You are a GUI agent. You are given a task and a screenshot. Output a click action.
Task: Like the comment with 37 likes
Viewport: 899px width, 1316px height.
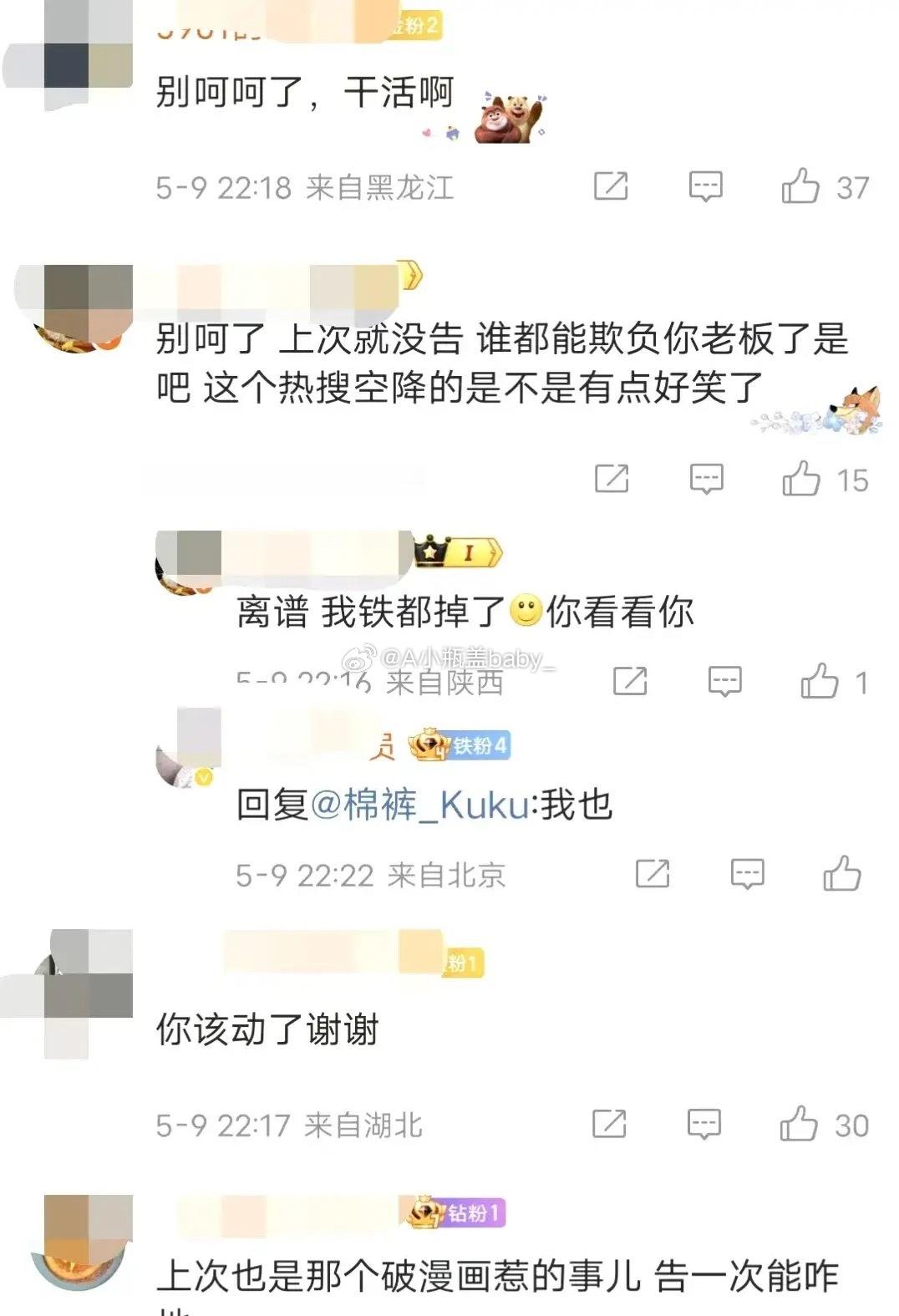tap(800, 186)
